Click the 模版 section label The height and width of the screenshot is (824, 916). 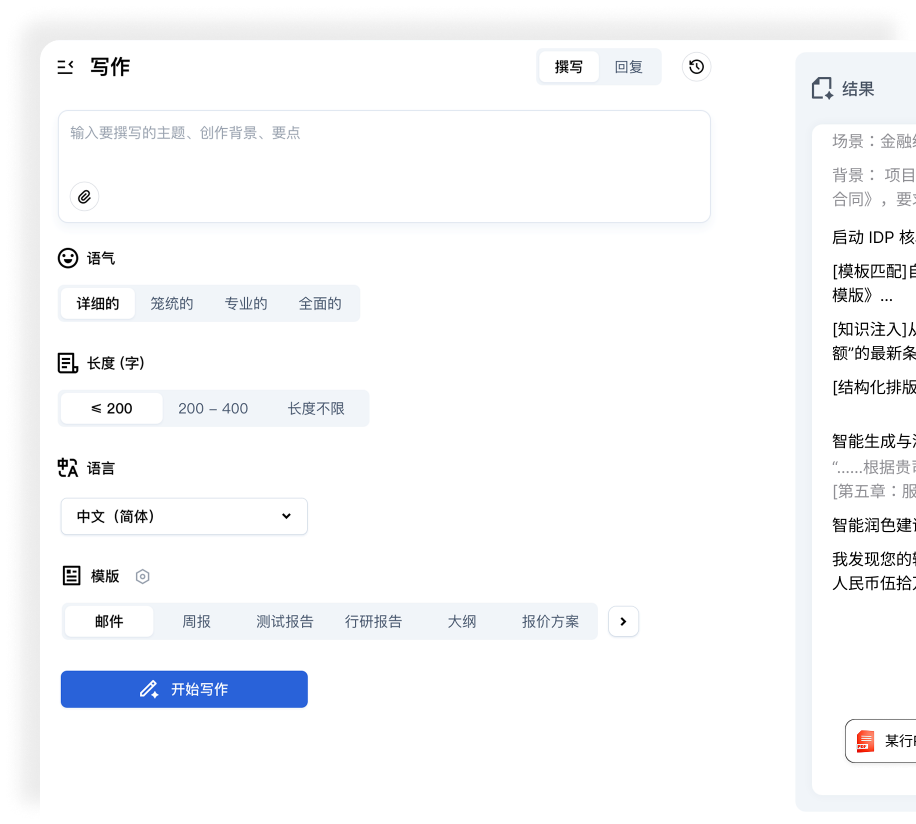pyautogui.click(x=105, y=576)
